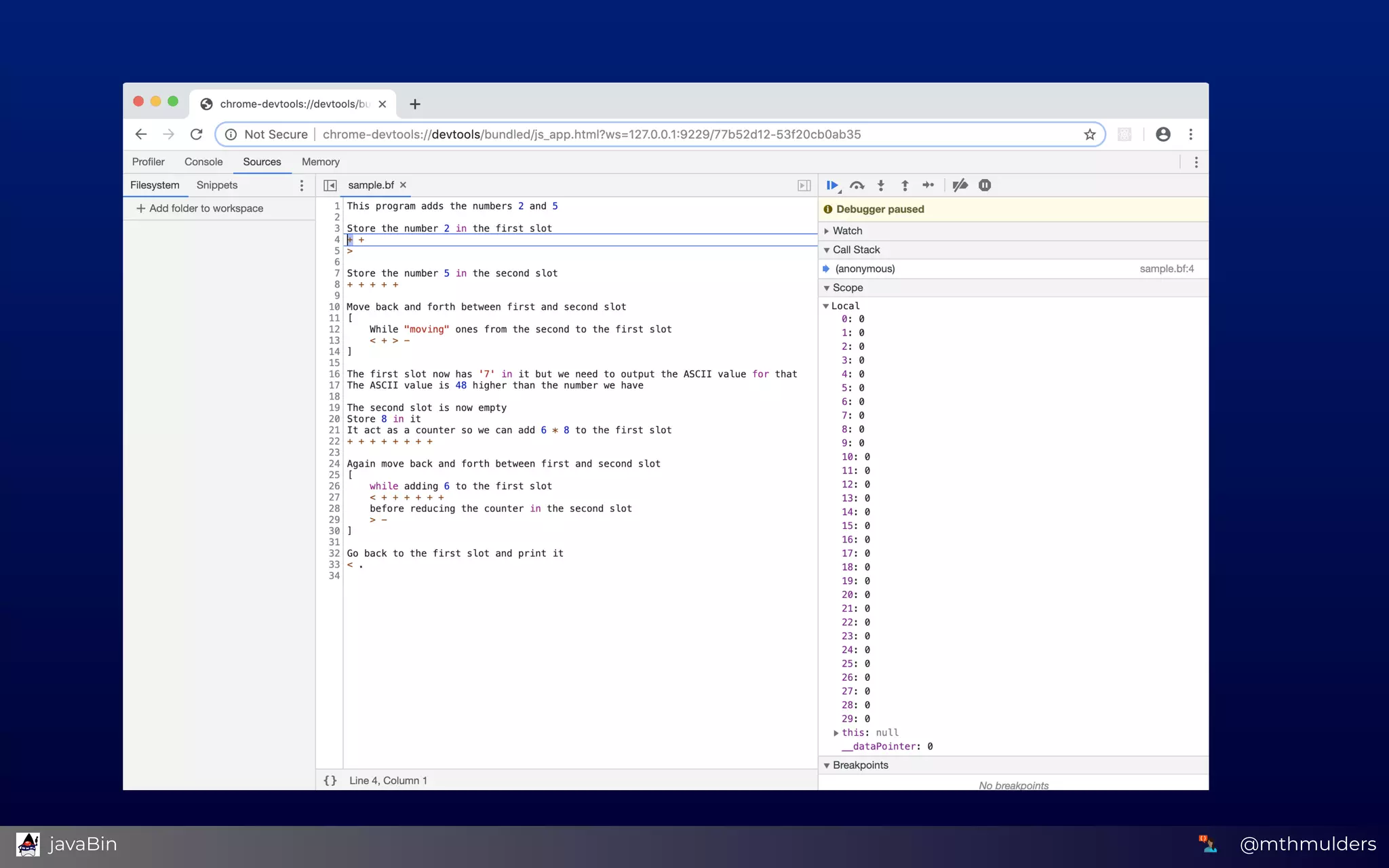Toggle Pause on exceptions button

[985, 185]
